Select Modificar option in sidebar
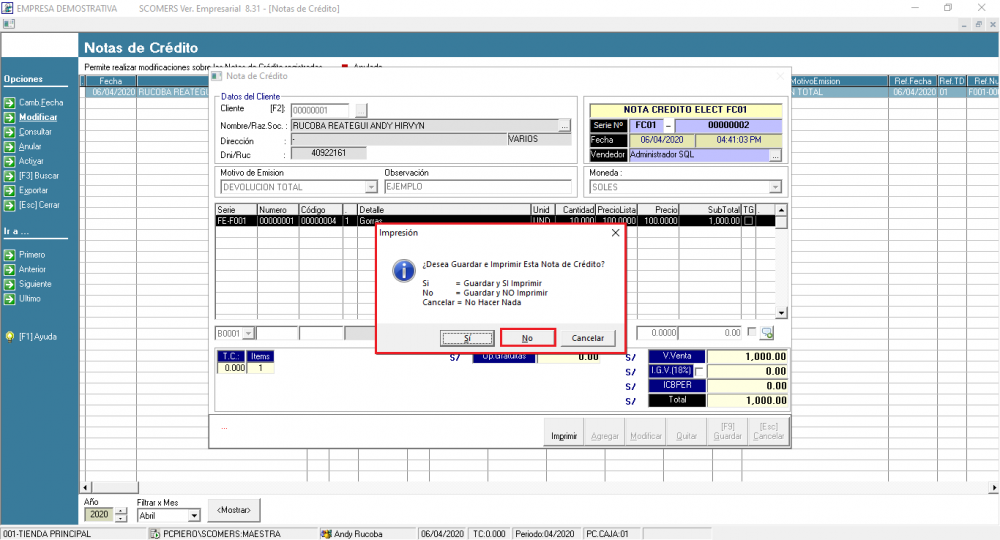This screenshot has height=540, width=1000. (38, 117)
